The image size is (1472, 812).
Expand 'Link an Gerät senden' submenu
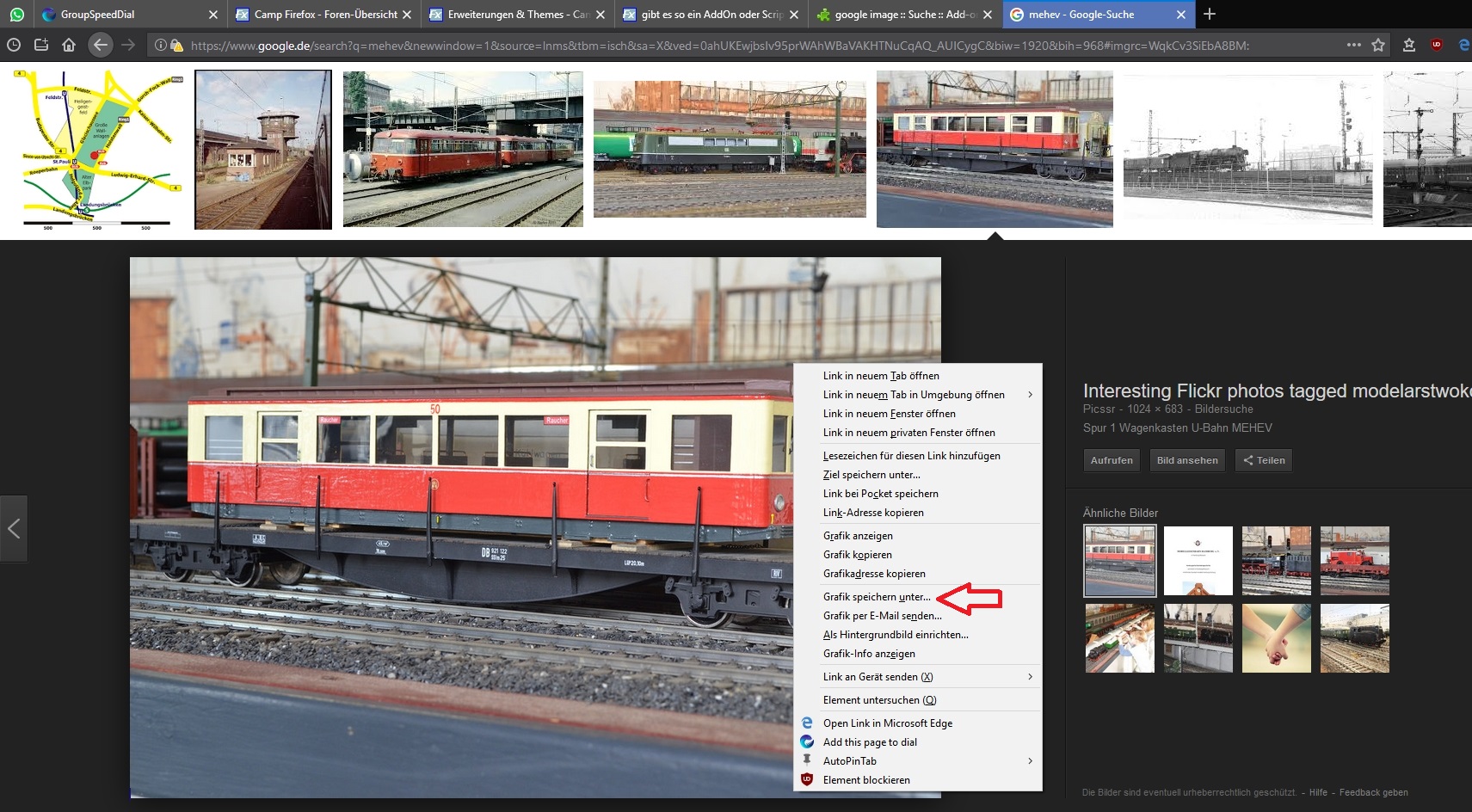[x=918, y=677]
